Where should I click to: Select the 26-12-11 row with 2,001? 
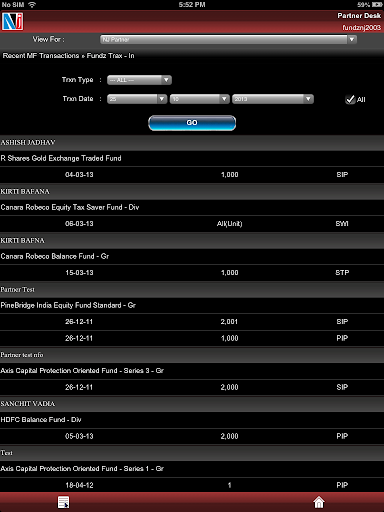(192, 322)
